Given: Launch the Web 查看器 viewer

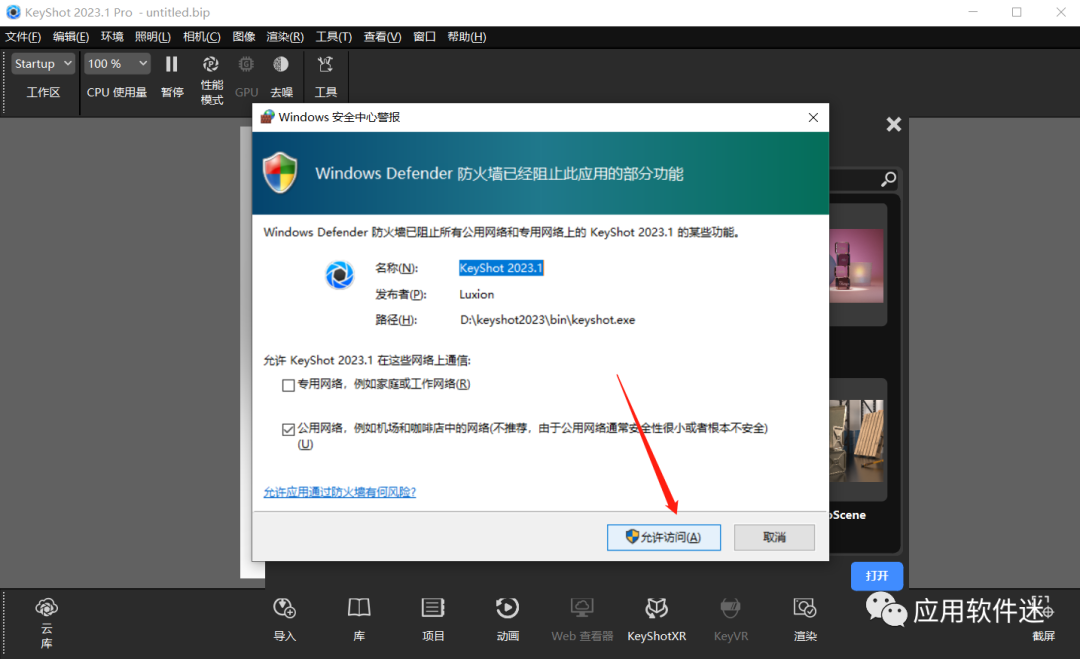Looking at the screenshot, I should [x=582, y=615].
